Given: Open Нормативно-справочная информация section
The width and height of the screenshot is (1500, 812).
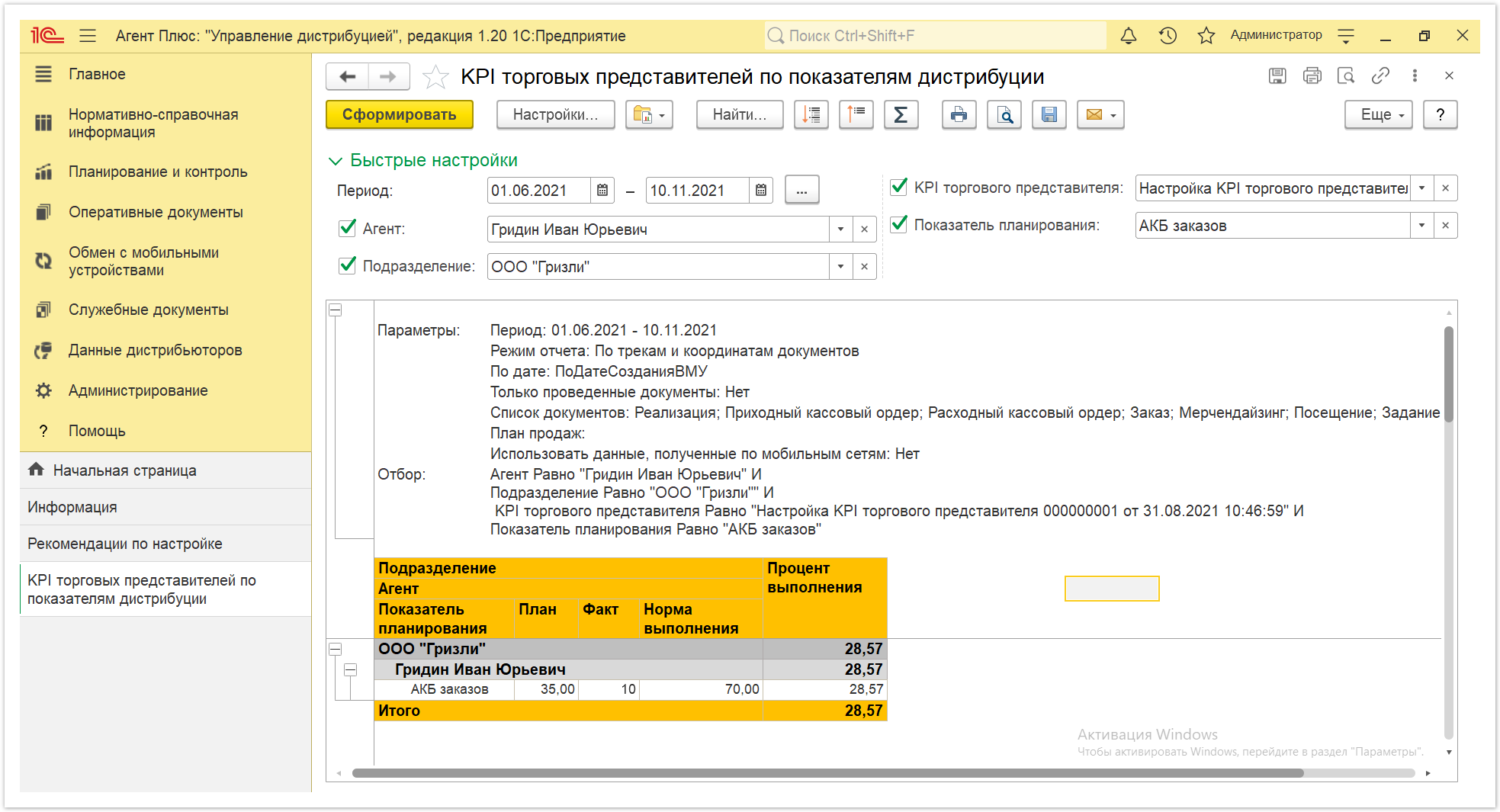Looking at the screenshot, I should [x=165, y=124].
